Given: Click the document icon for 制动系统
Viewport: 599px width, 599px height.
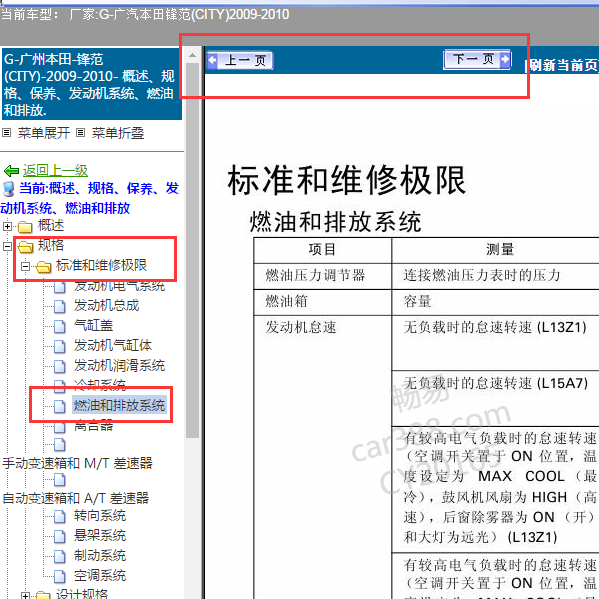Looking at the screenshot, I should [59, 556].
